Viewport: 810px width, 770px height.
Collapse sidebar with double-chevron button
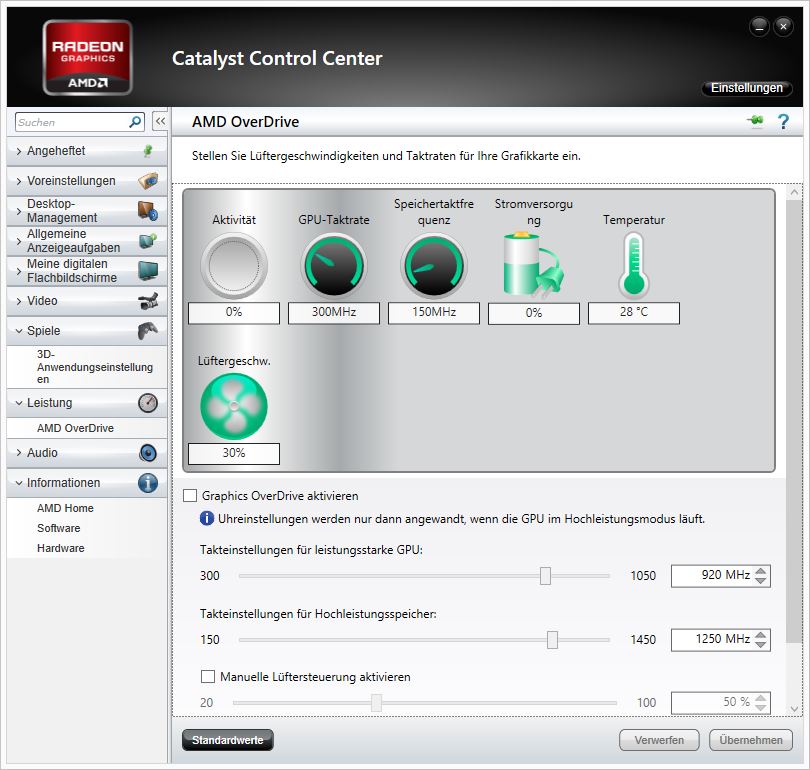pyautogui.click(x=160, y=121)
